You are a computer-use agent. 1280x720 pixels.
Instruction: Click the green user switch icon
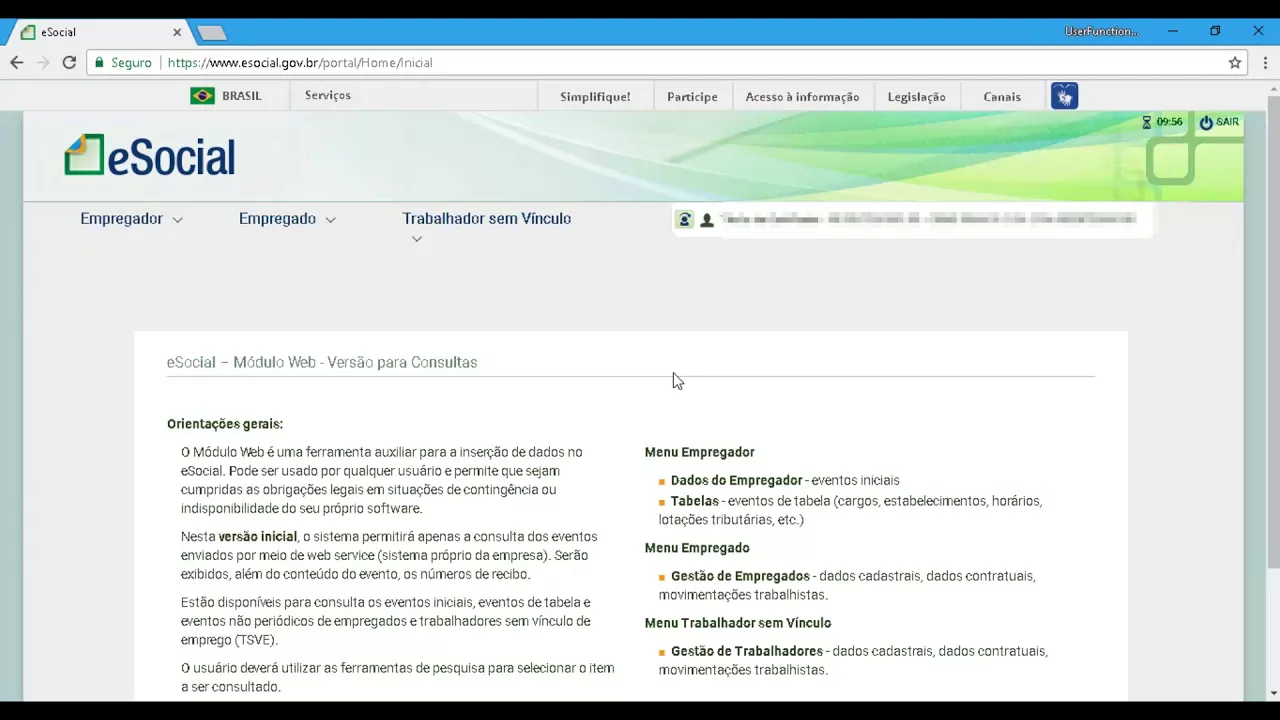point(684,219)
